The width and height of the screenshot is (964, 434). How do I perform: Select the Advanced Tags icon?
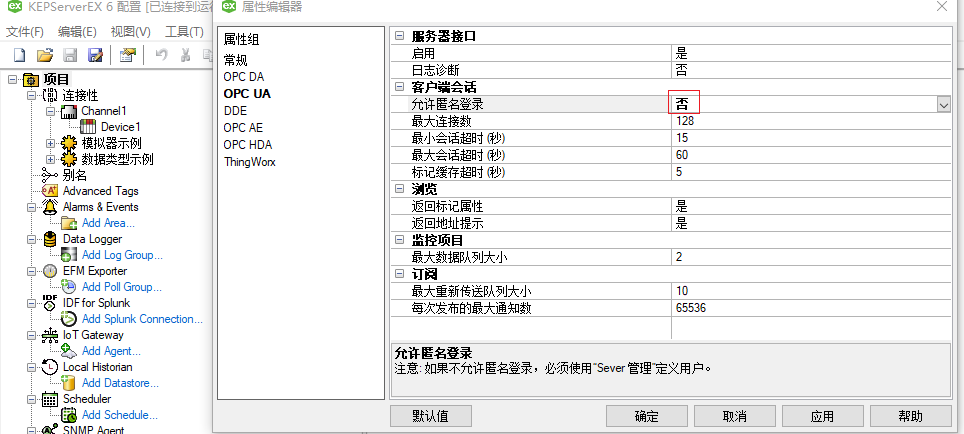point(50,191)
